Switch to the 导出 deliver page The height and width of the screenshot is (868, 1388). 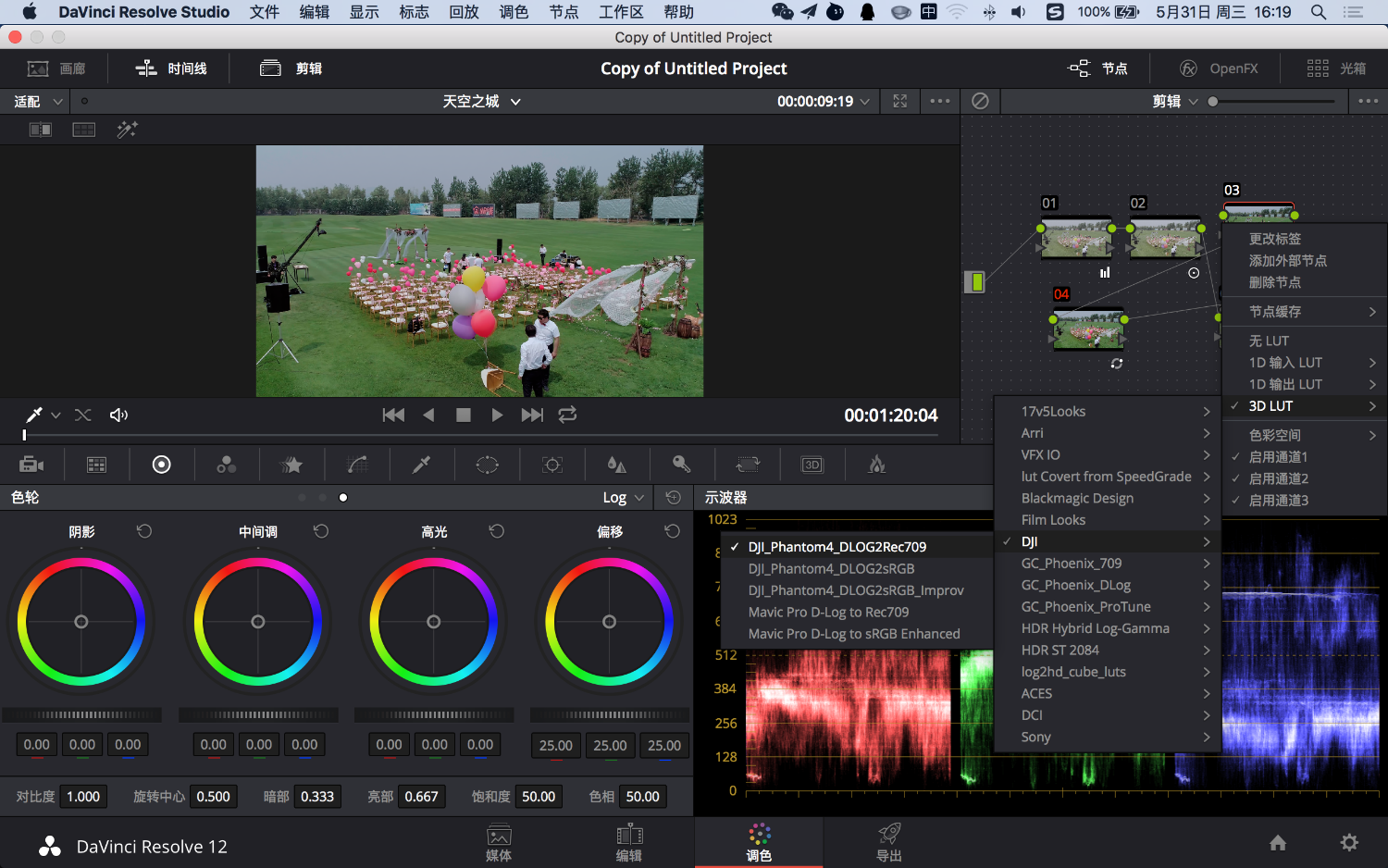[889, 842]
